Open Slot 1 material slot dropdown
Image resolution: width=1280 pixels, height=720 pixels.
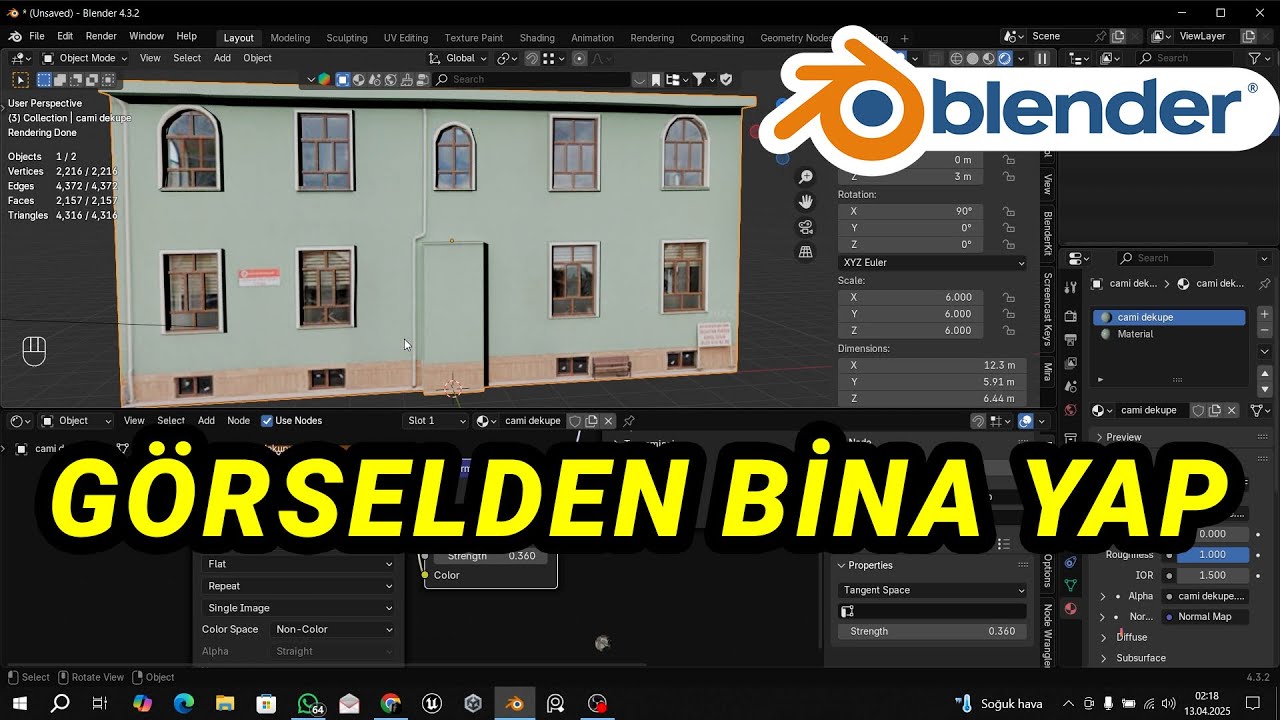coord(436,421)
